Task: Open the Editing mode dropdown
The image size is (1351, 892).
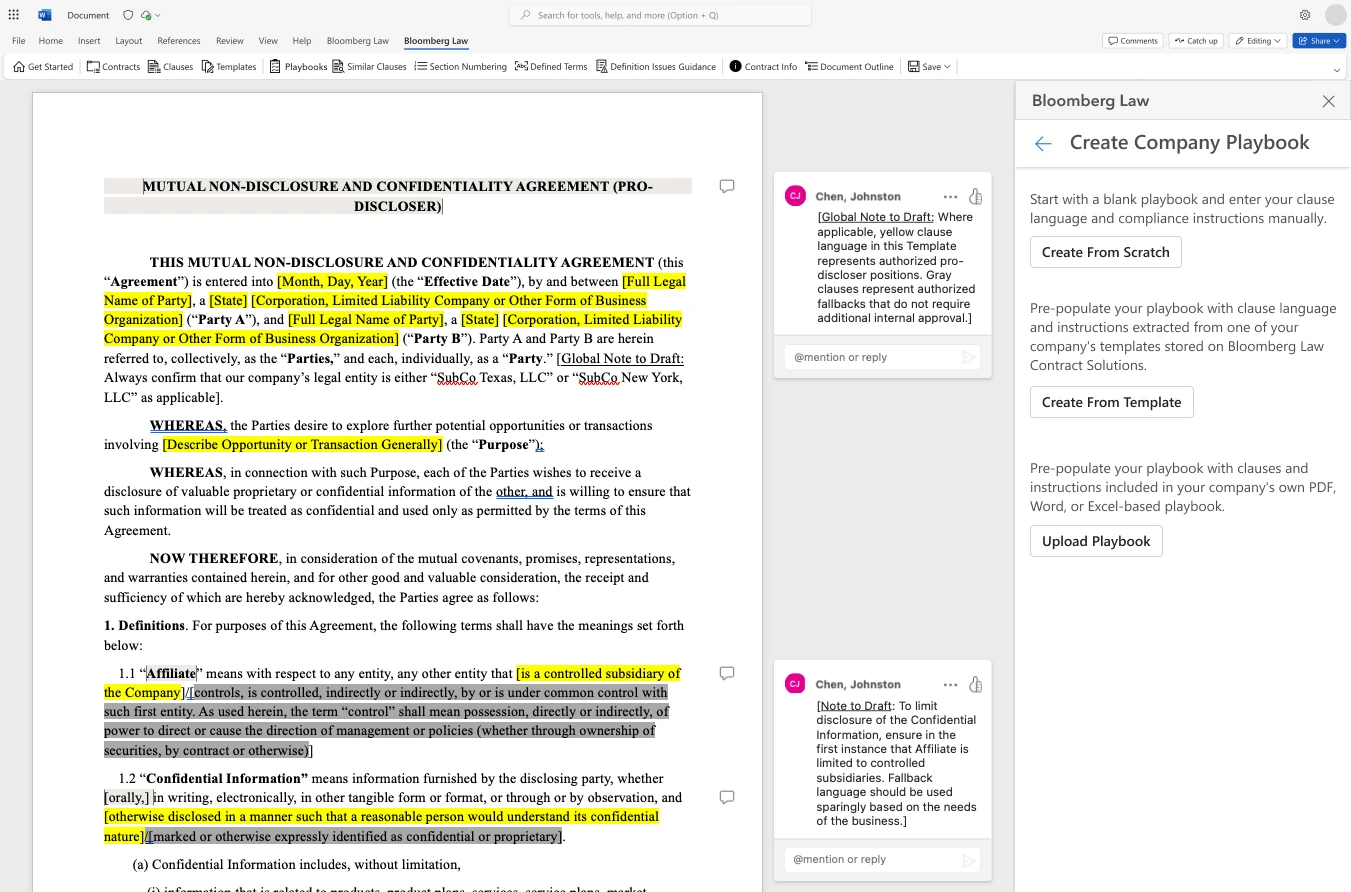Action: coord(1257,41)
